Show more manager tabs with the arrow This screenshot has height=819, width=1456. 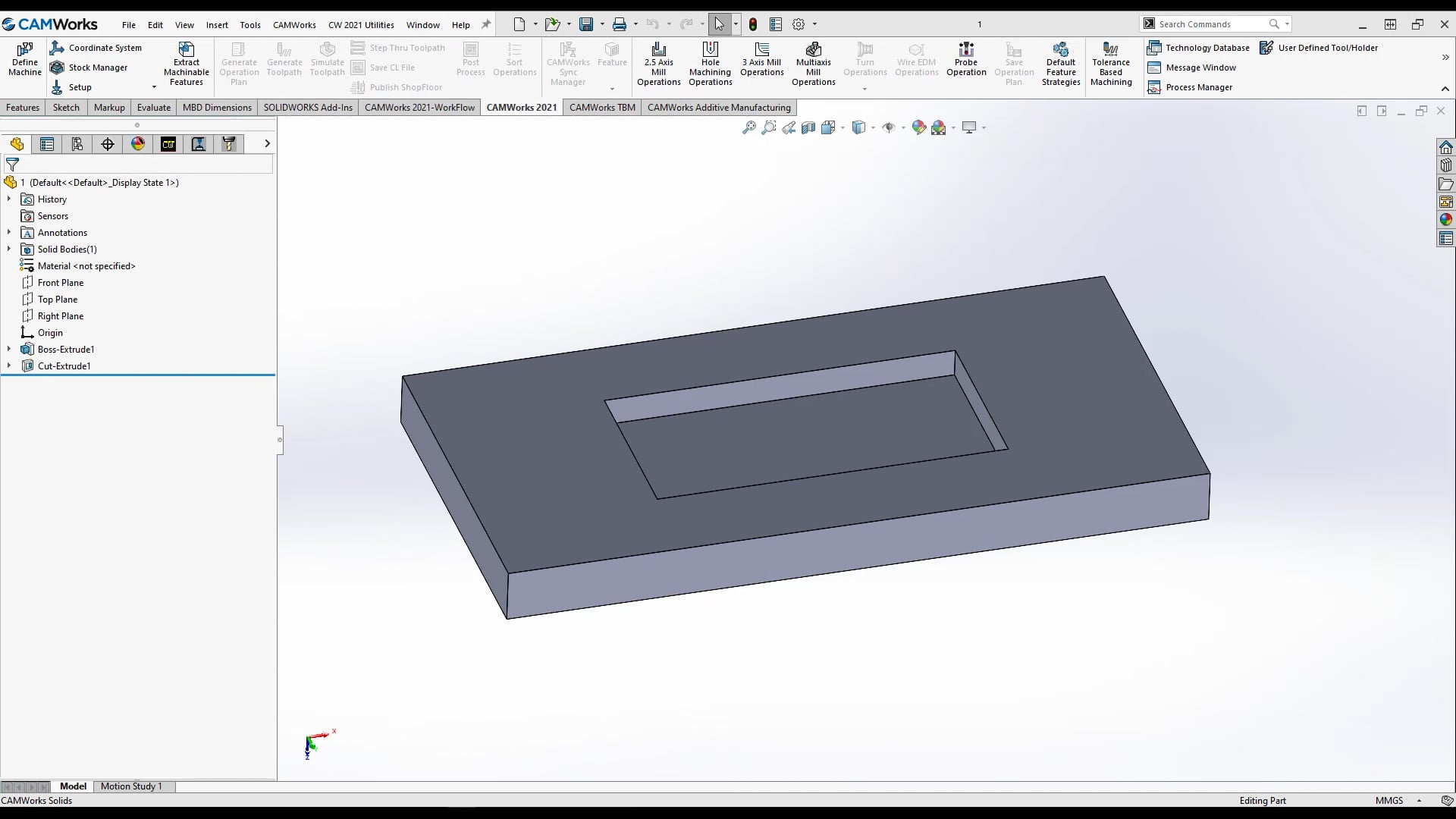[267, 143]
